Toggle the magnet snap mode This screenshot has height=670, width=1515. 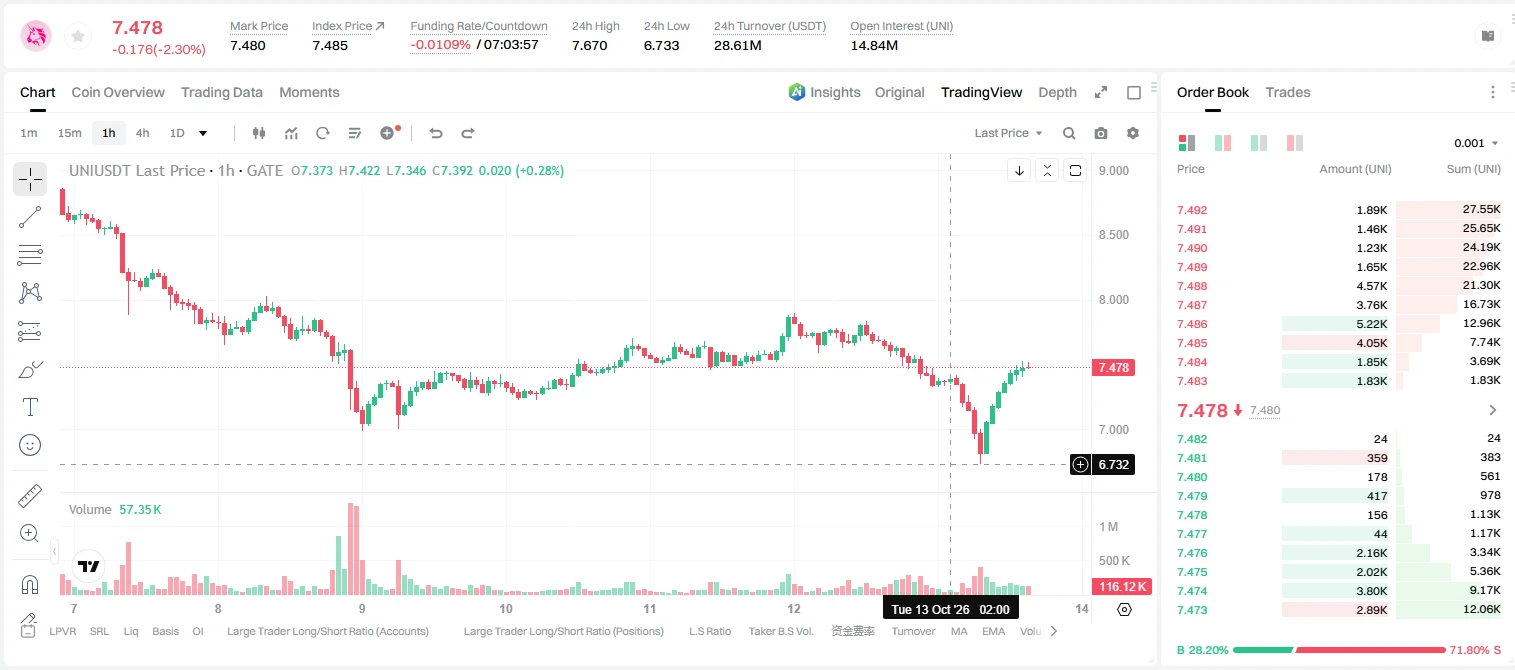point(30,585)
